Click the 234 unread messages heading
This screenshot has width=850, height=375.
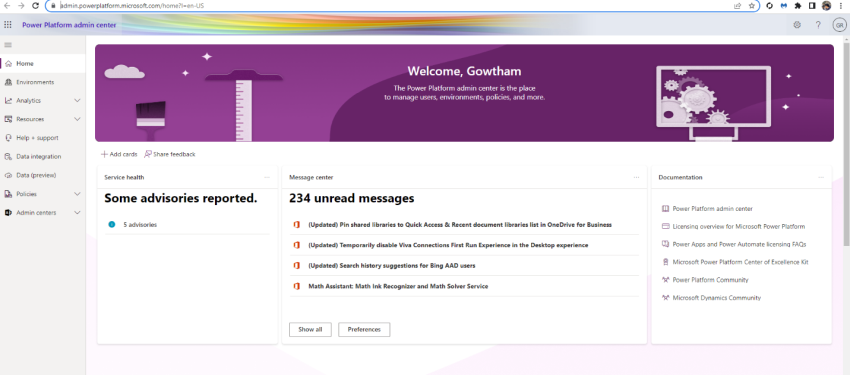(351, 198)
